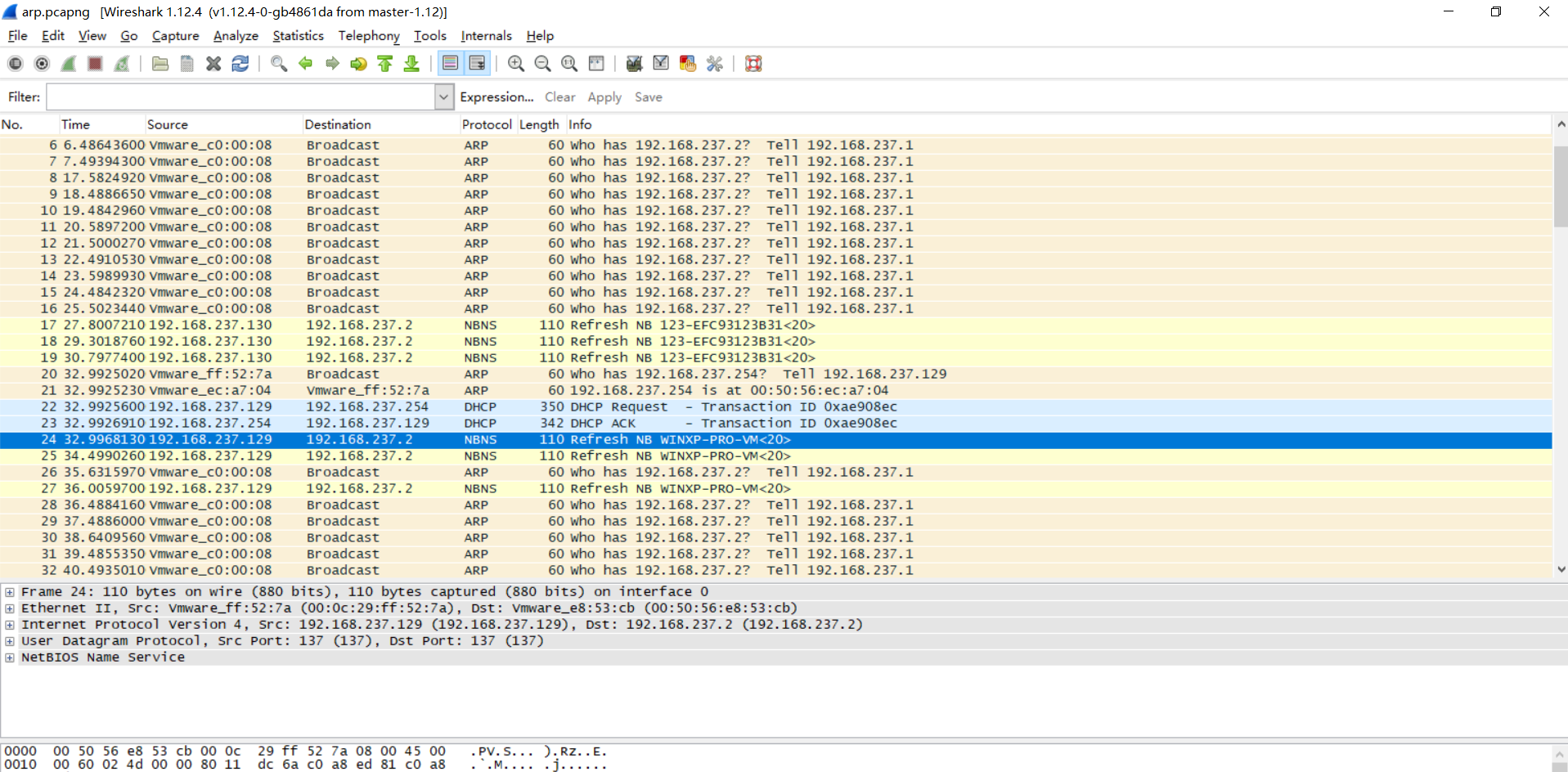Zoom in on the packet text

point(516,64)
